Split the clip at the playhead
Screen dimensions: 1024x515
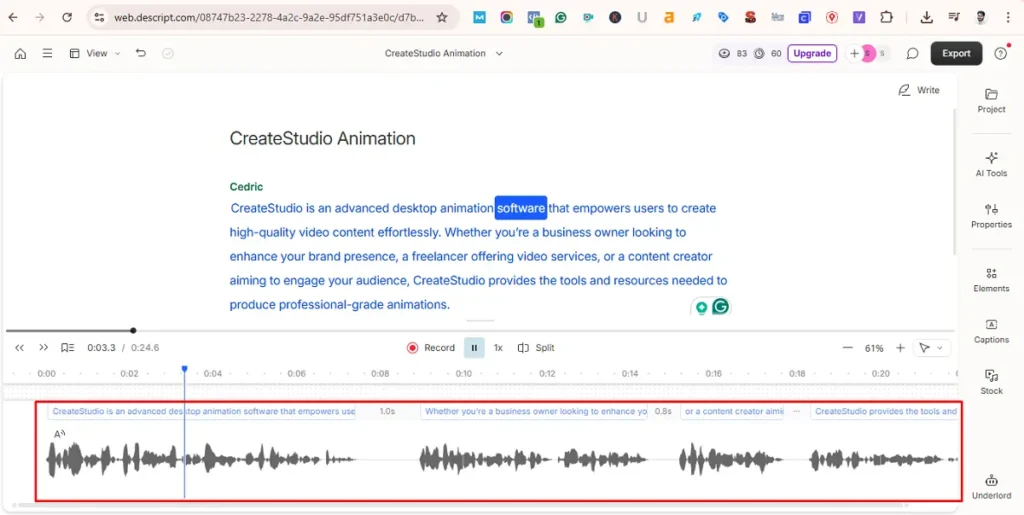click(536, 348)
